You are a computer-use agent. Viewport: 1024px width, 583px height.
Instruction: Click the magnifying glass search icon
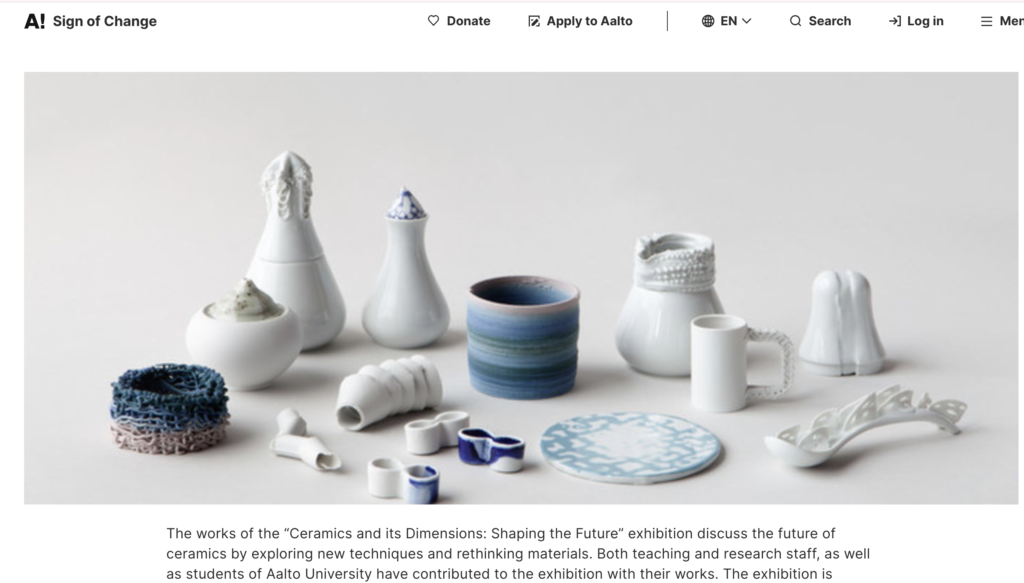[795, 21]
